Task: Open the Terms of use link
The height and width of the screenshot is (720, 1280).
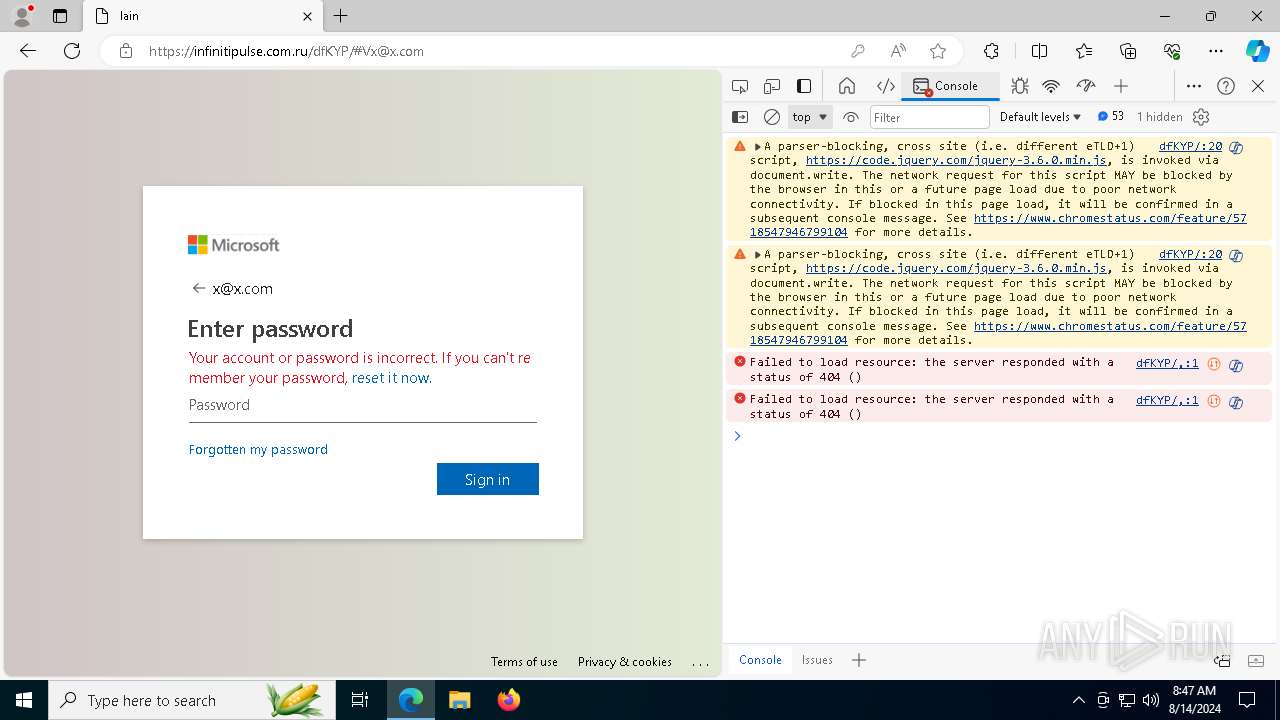Action: 524,662
